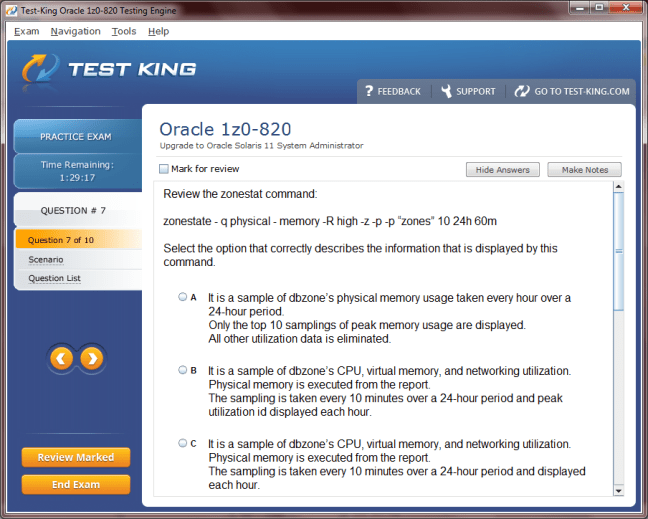This screenshot has height=519, width=648.
Task: Open the Exam menu
Action: [27, 31]
